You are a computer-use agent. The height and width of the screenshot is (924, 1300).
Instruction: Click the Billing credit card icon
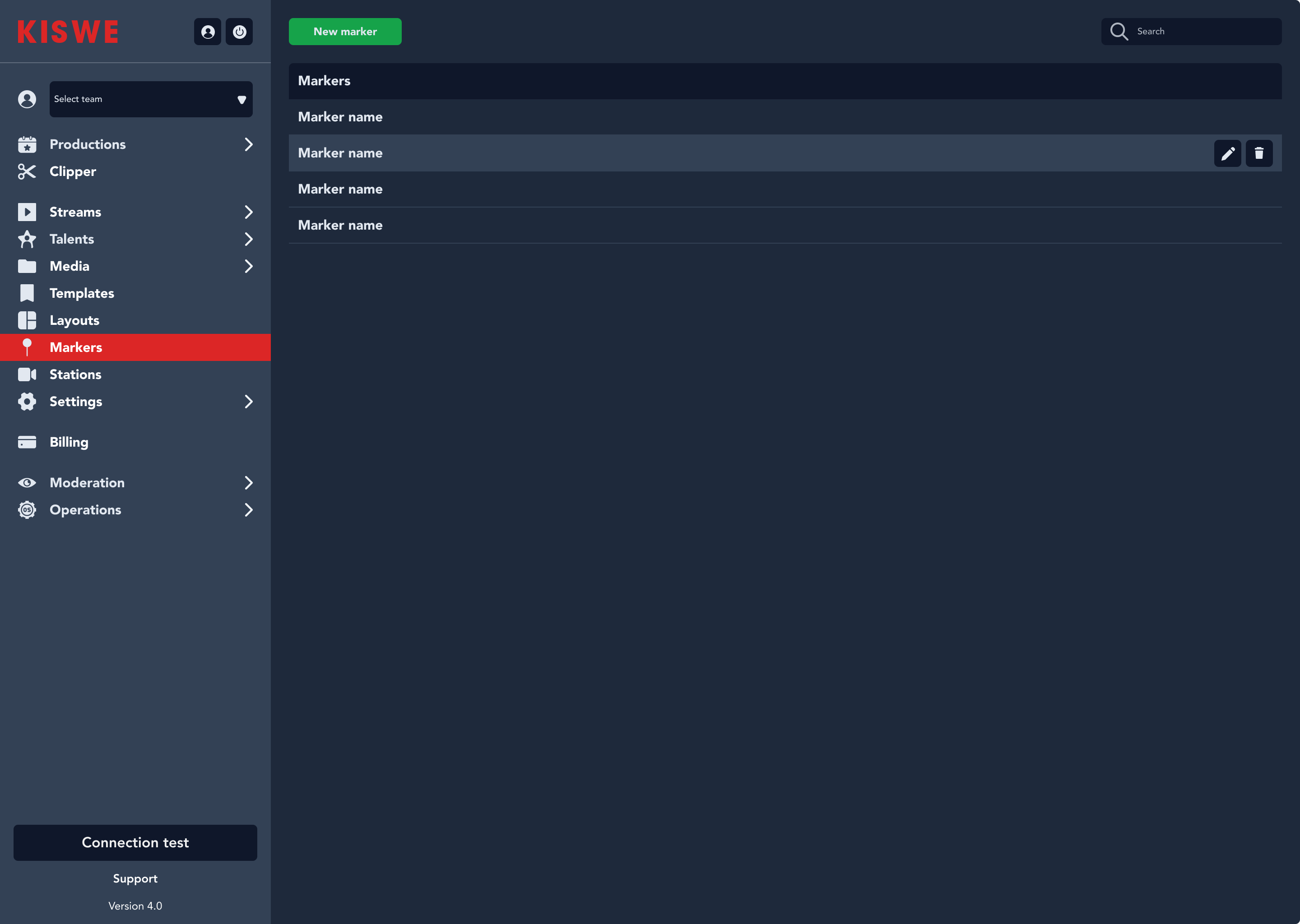(x=27, y=442)
